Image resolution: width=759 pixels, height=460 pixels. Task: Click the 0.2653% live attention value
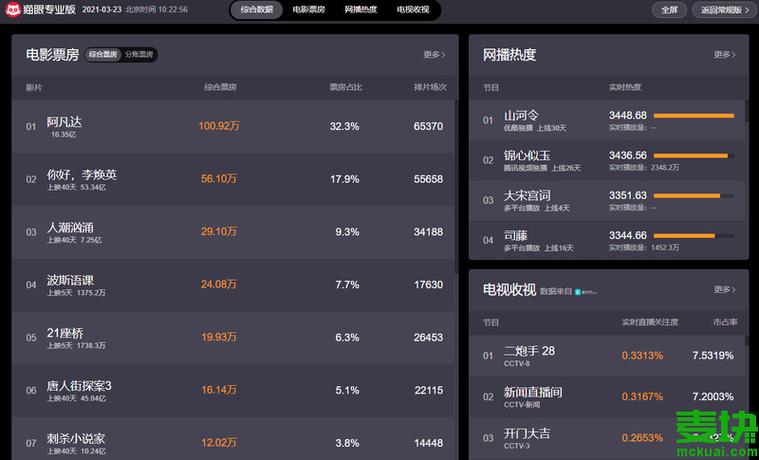[x=642, y=438]
